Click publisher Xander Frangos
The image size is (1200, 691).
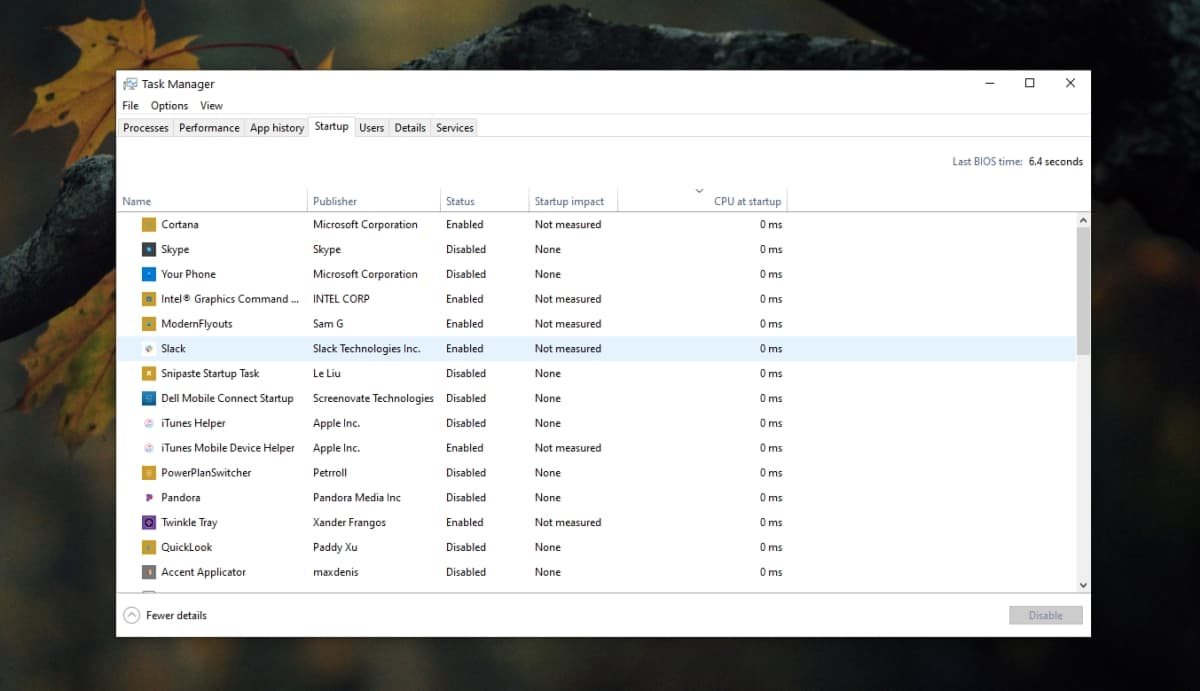[349, 522]
